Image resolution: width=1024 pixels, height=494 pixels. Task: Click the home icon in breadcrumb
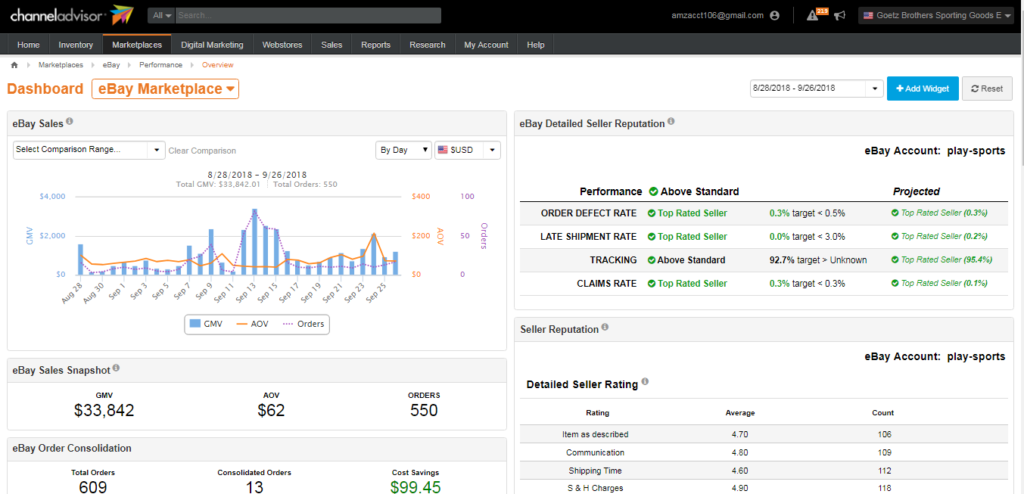coord(14,65)
